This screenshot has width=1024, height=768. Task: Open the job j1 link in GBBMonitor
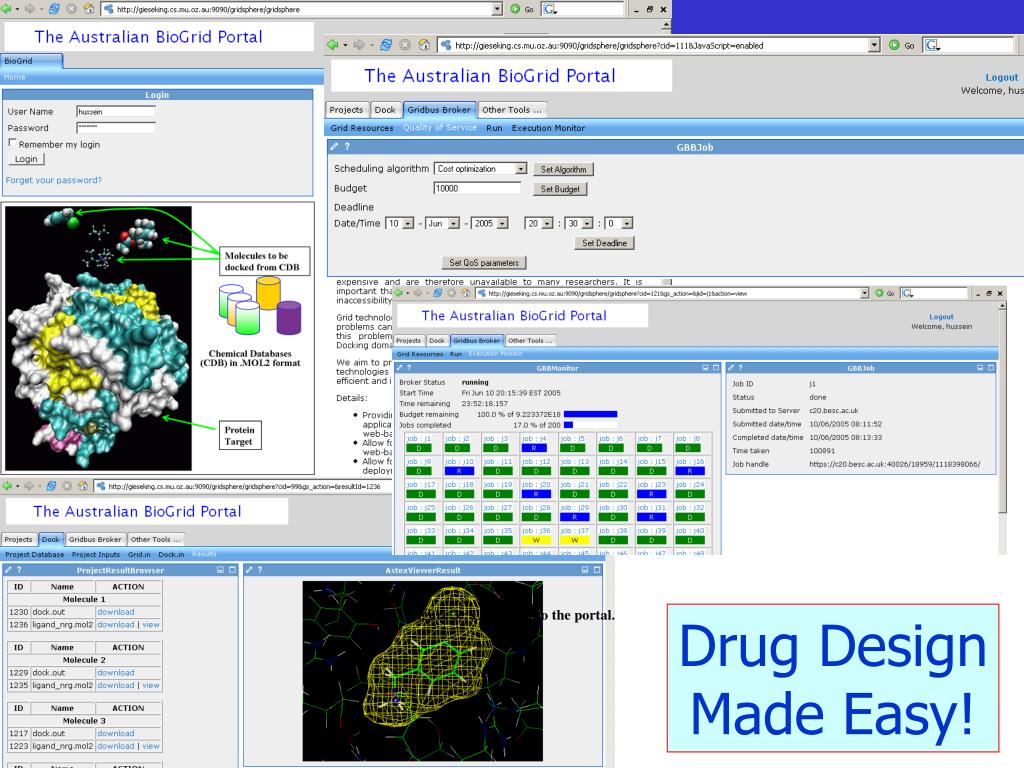[x=419, y=439]
